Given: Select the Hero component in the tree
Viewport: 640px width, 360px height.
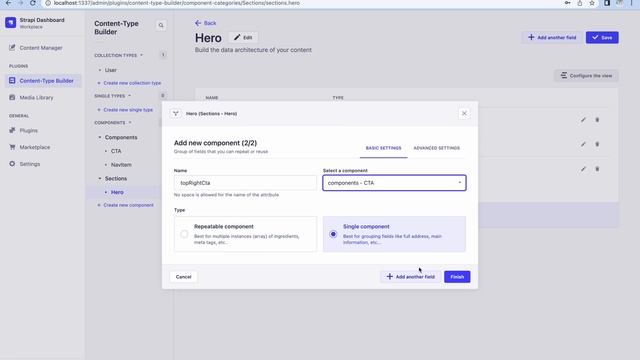Looking at the screenshot, I should point(117,192).
